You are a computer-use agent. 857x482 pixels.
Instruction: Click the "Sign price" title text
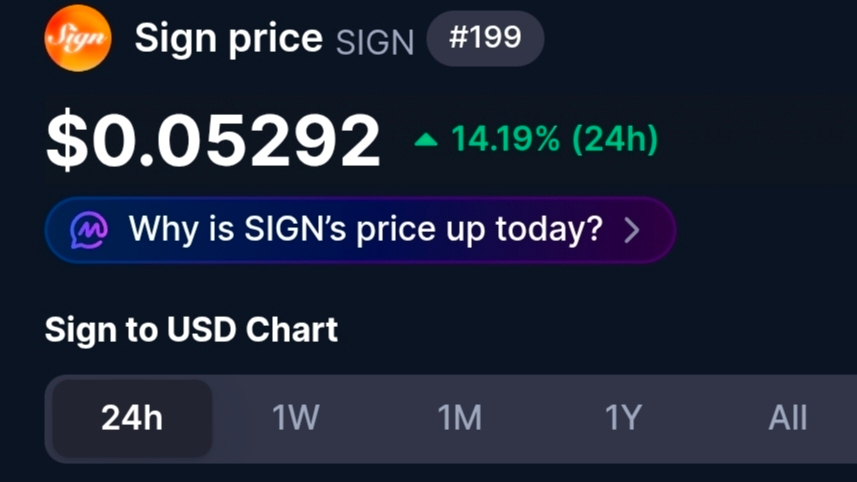pyautogui.click(x=228, y=38)
